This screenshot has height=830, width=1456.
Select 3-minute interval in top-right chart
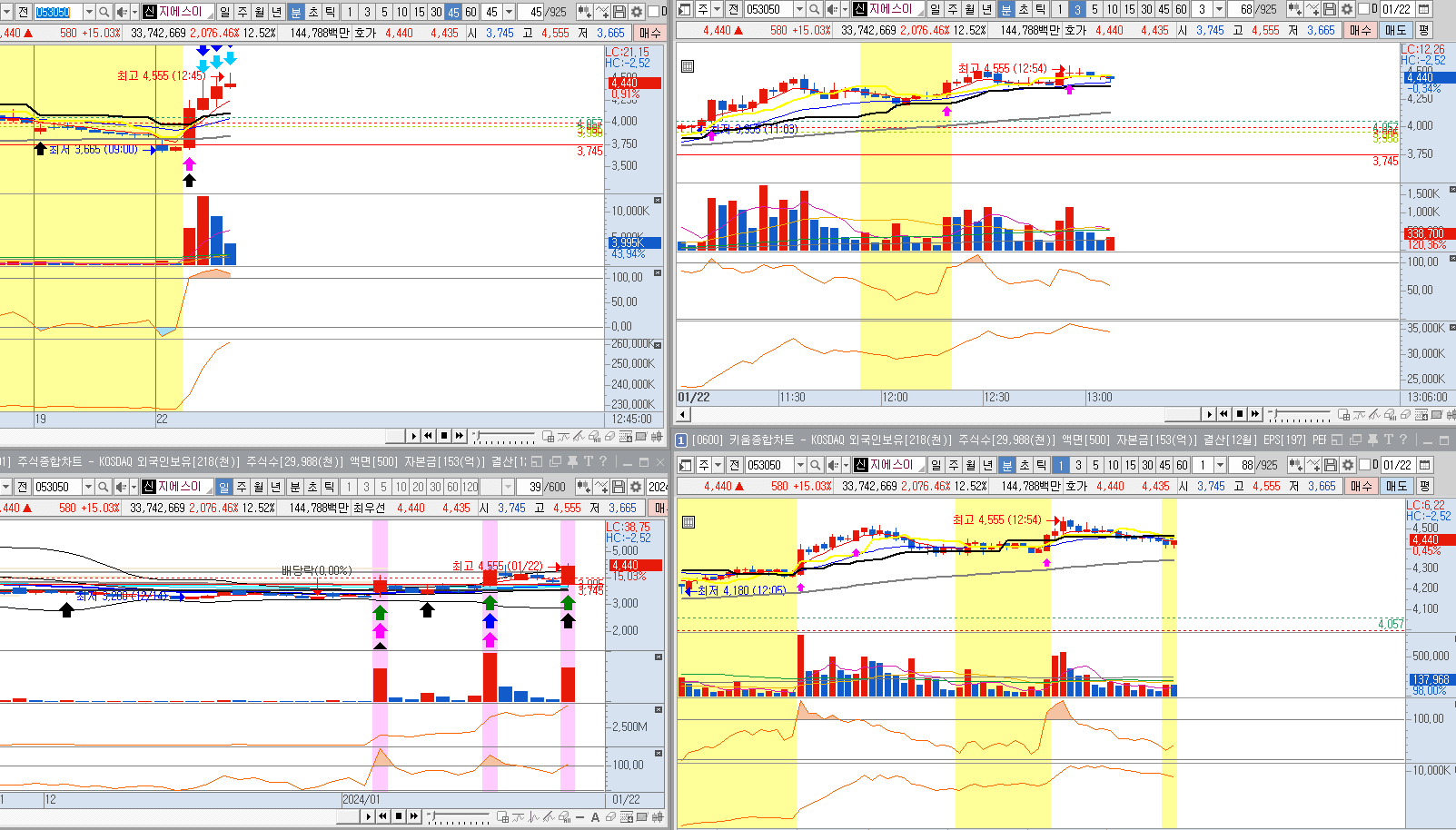tap(1076, 9)
